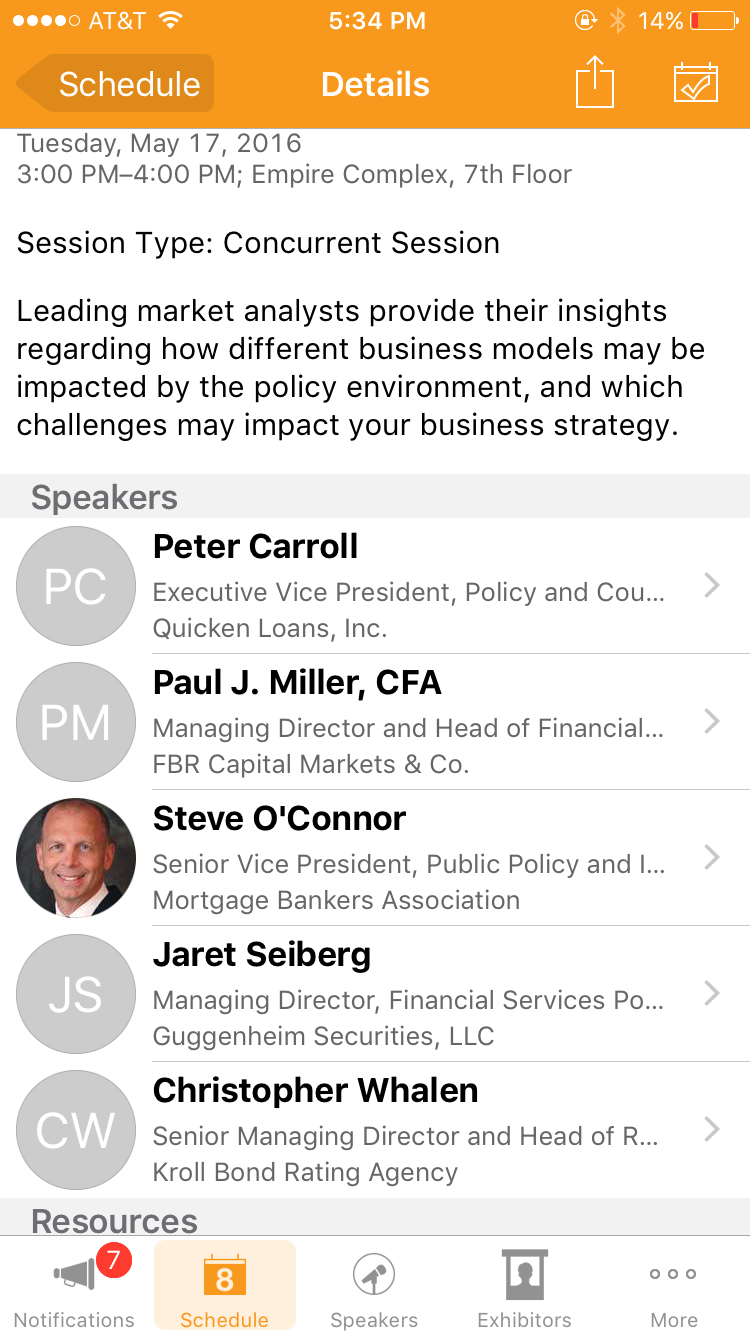Open Notifications megaphone tab
Image resolution: width=750 pixels, height=1334 pixels.
(x=74, y=1287)
